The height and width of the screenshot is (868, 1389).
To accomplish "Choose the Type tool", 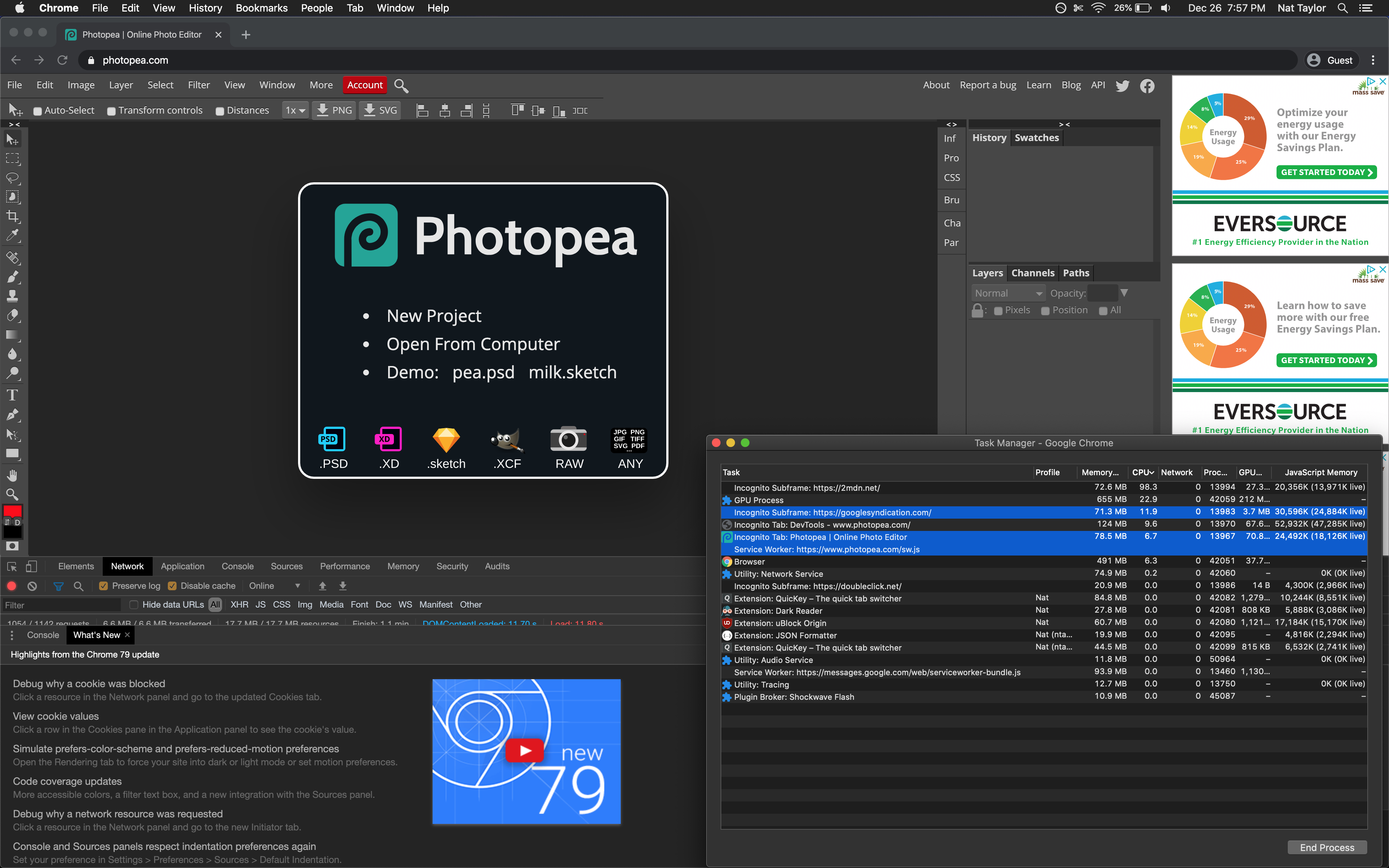I will (13, 395).
